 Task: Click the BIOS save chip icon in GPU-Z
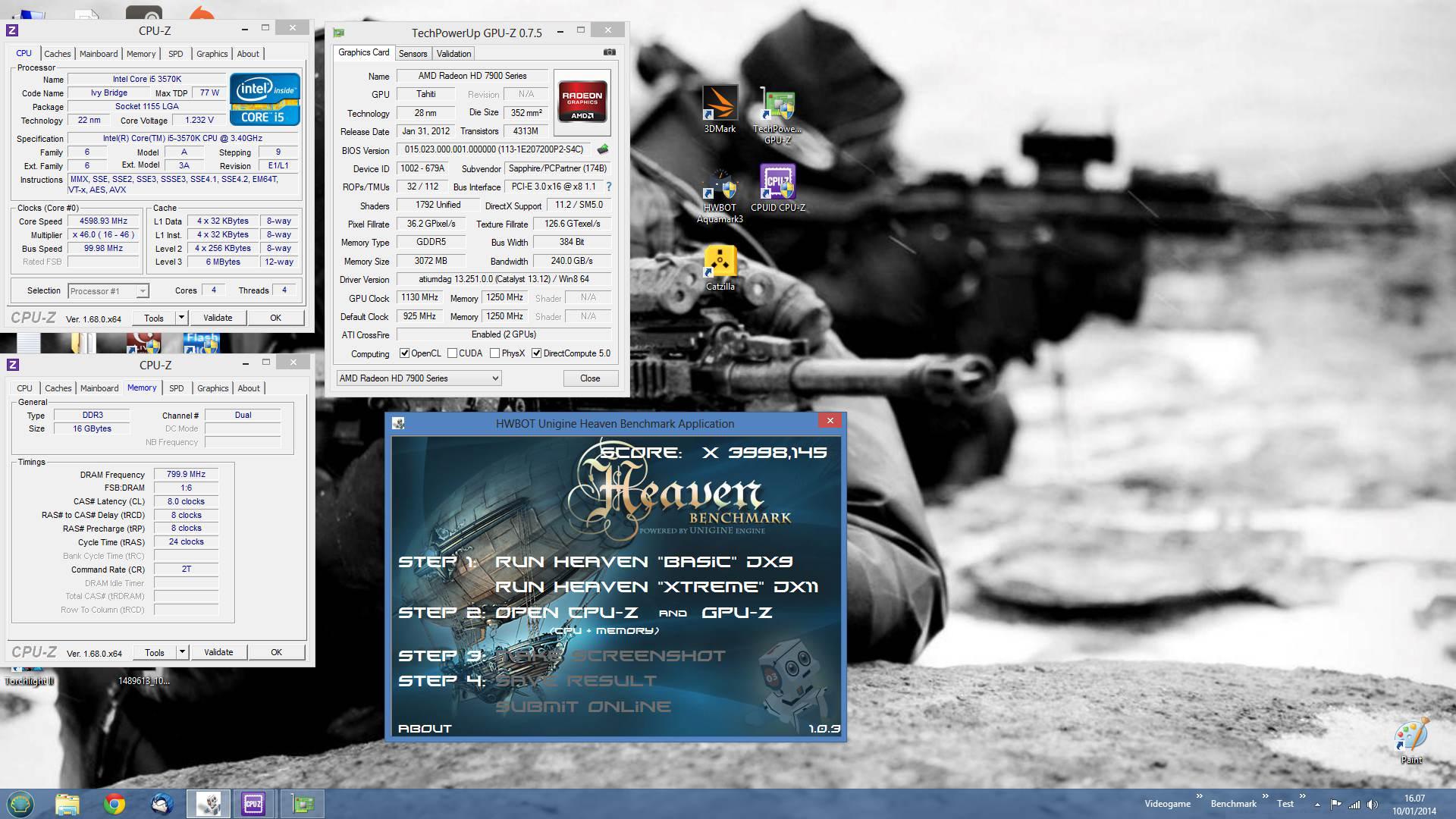[603, 149]
